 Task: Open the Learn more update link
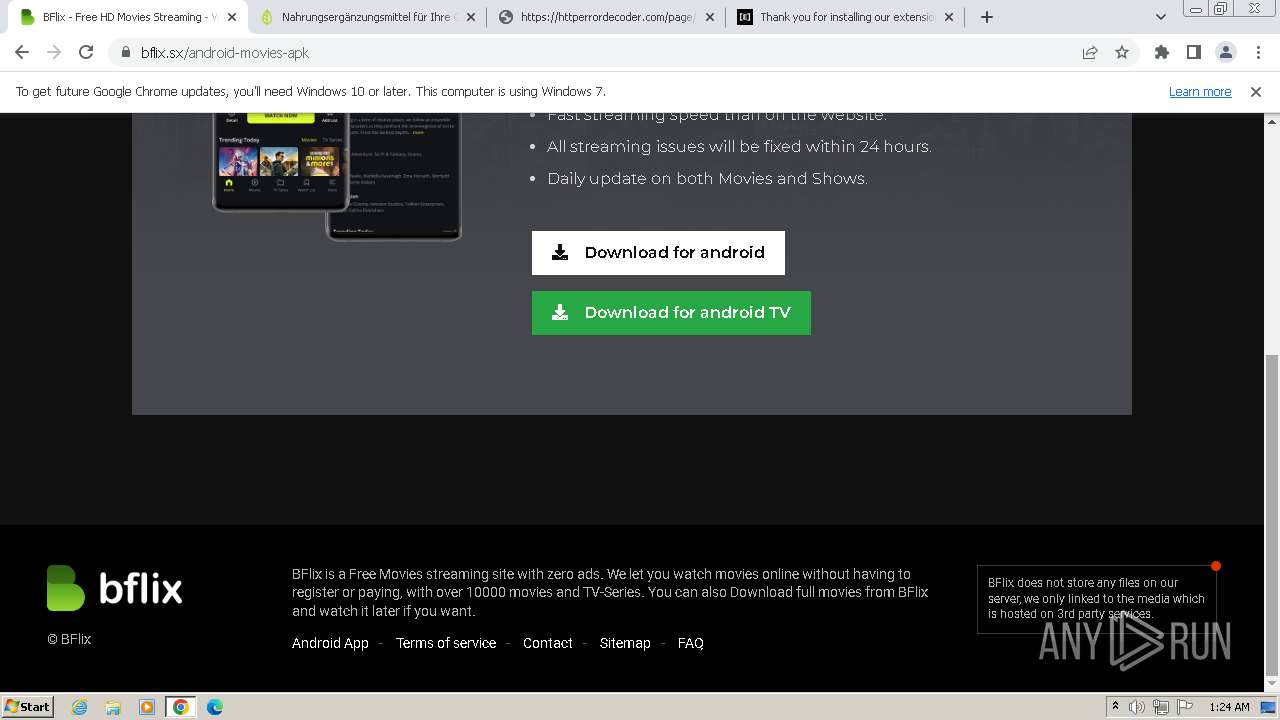point(1200,91)
